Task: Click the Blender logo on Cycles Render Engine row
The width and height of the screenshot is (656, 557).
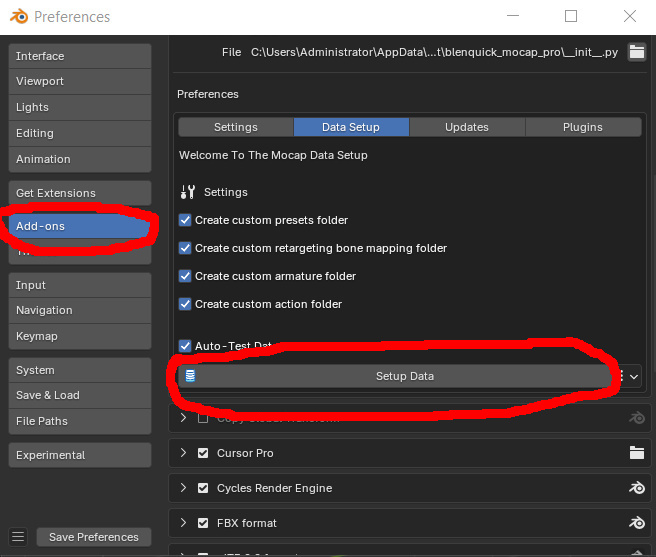Action: (x=637, y=488)
